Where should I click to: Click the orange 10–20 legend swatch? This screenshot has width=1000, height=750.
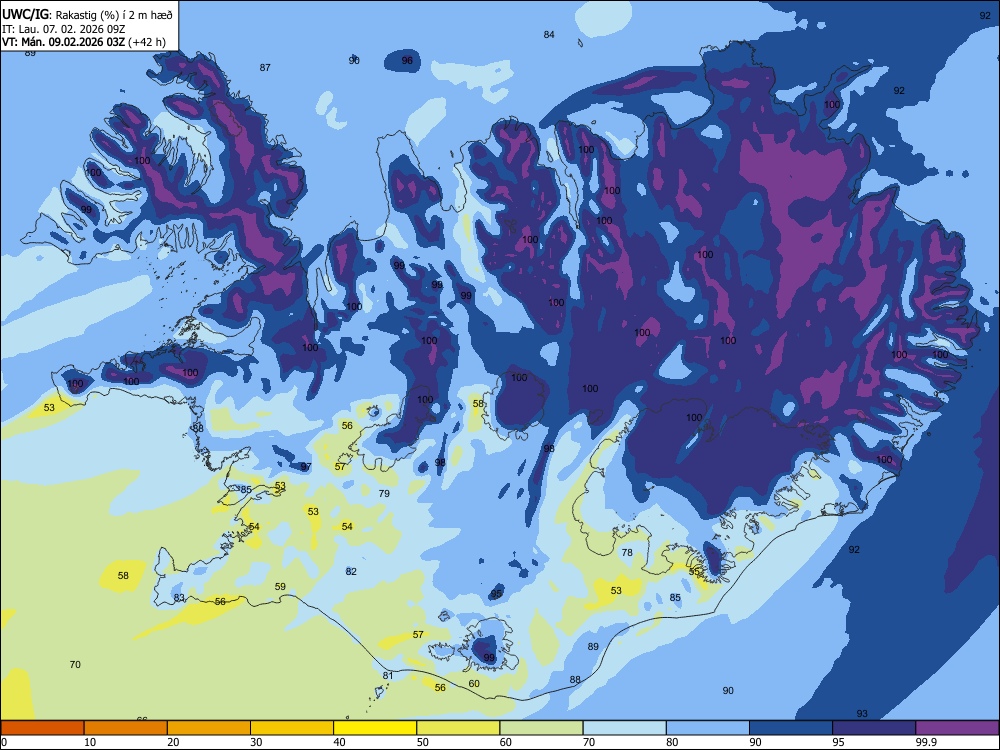click(x=126, y=728)
